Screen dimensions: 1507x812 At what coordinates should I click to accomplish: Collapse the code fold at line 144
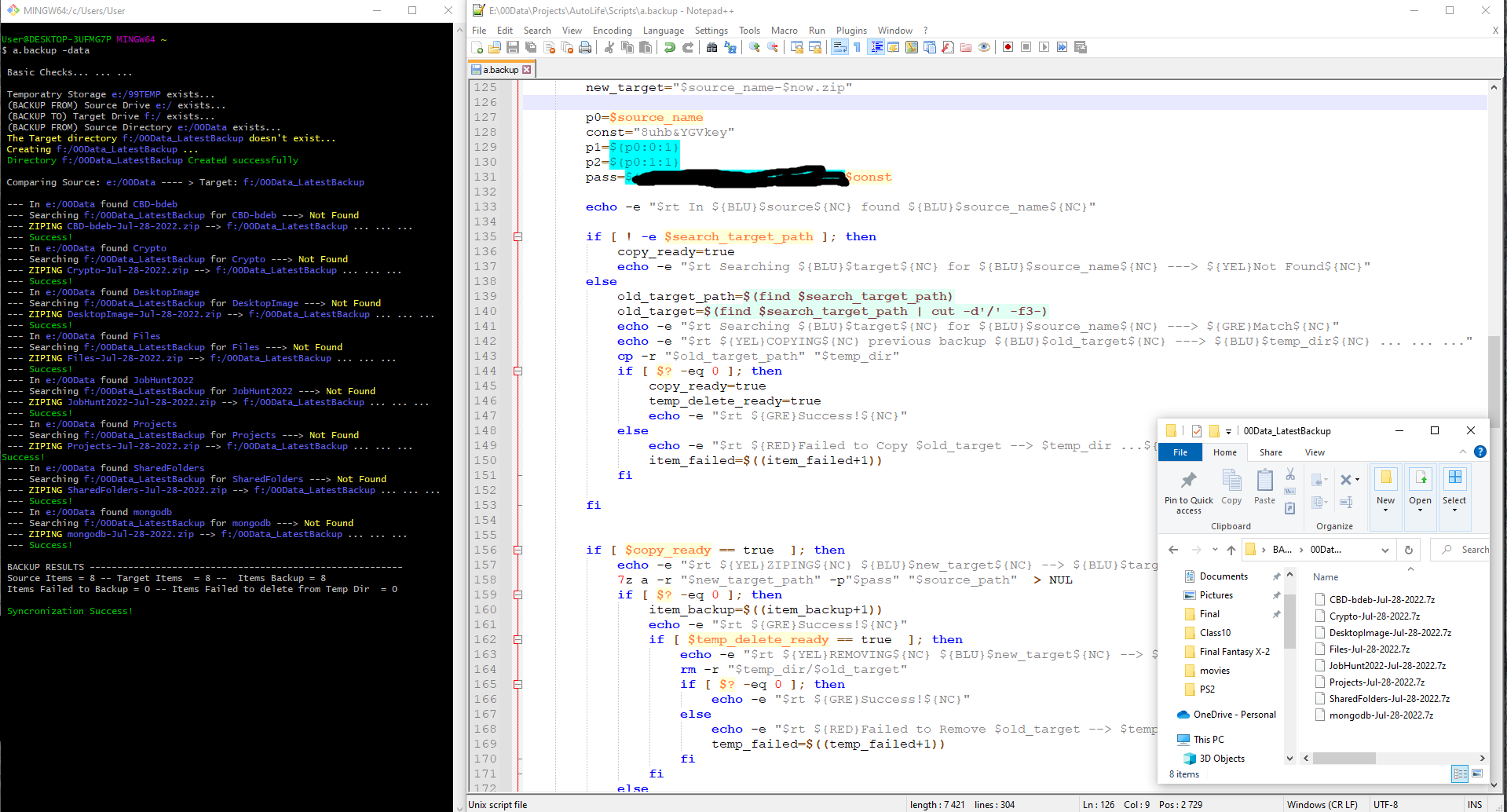point(518,371)
